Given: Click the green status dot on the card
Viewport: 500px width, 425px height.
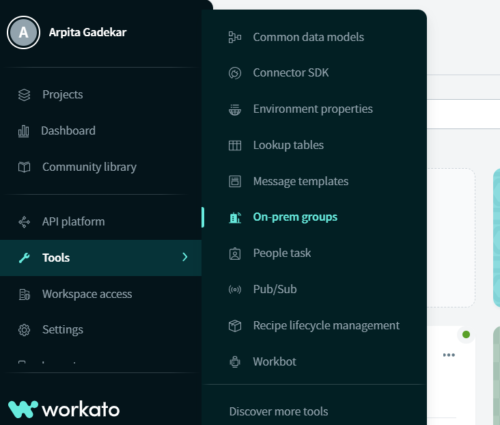Looking at the screenshot, I should (466, 334).
